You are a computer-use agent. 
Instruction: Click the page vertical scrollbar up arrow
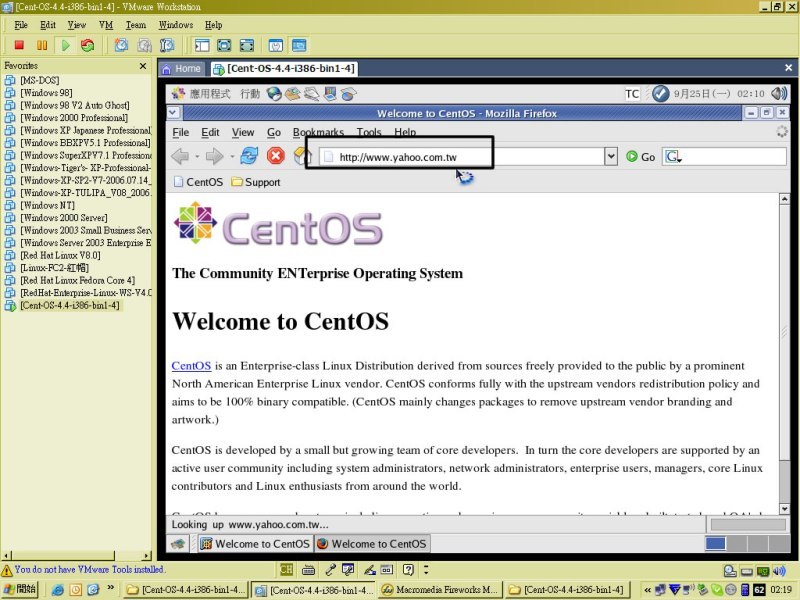coord(785,199)
